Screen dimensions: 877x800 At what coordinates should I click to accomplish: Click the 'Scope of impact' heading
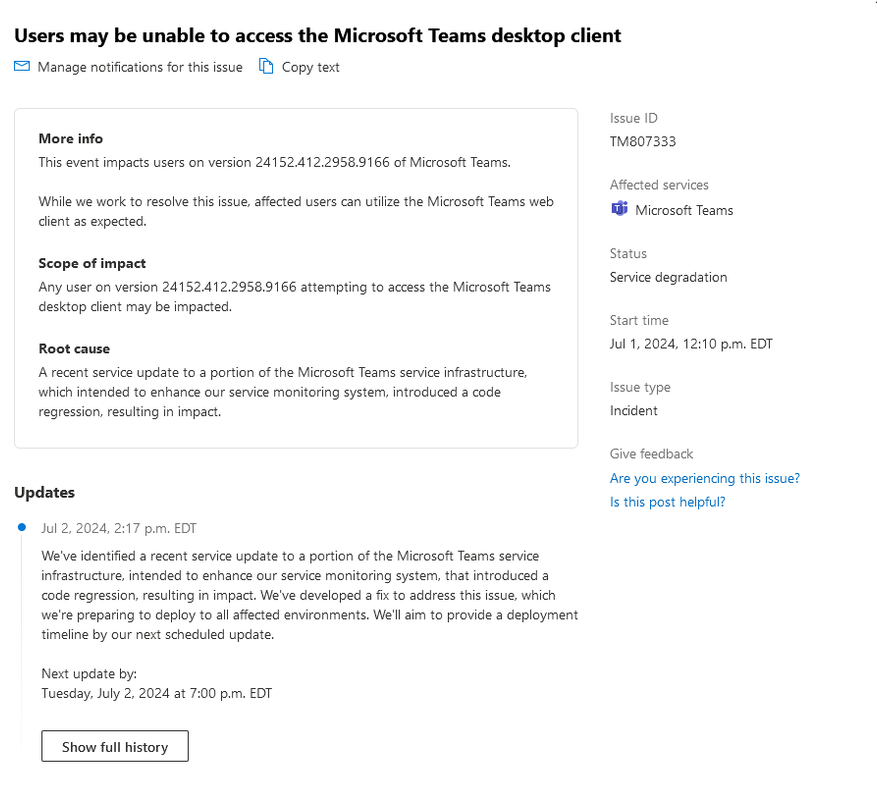tap(92, 263)
